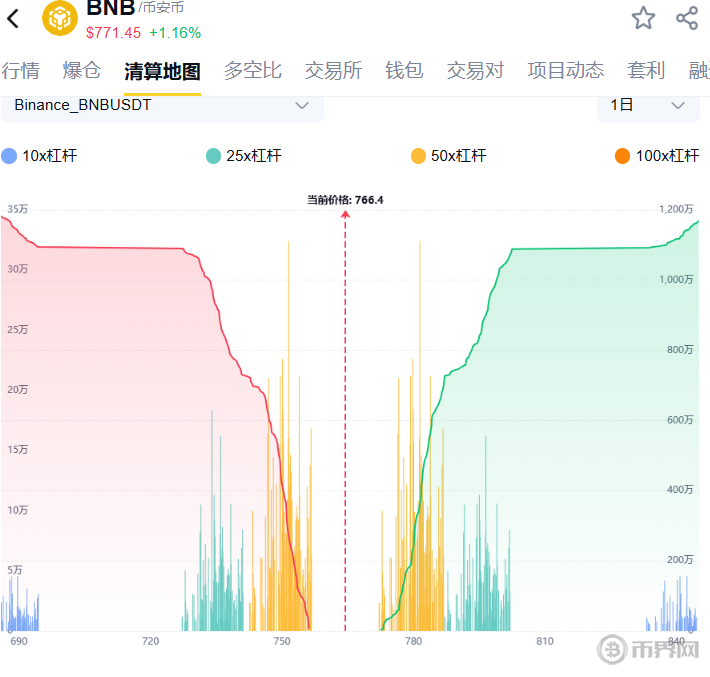Viewport: 710px width, 677px height.
Task: Click the 810 x-axis label
Action: click(x=545, y=641)
